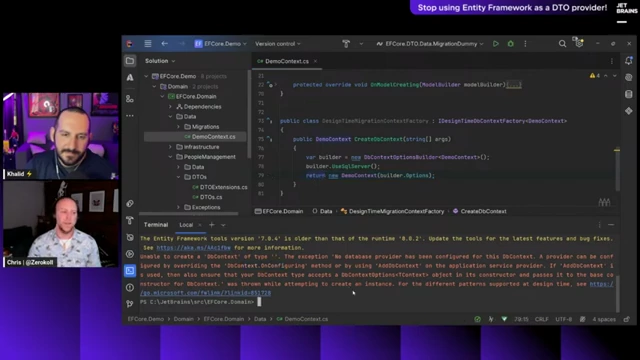The width and height of the screenshot is (640, 360).
Task: Go to line via 79:15 indicator
Action: click(521, 319)
